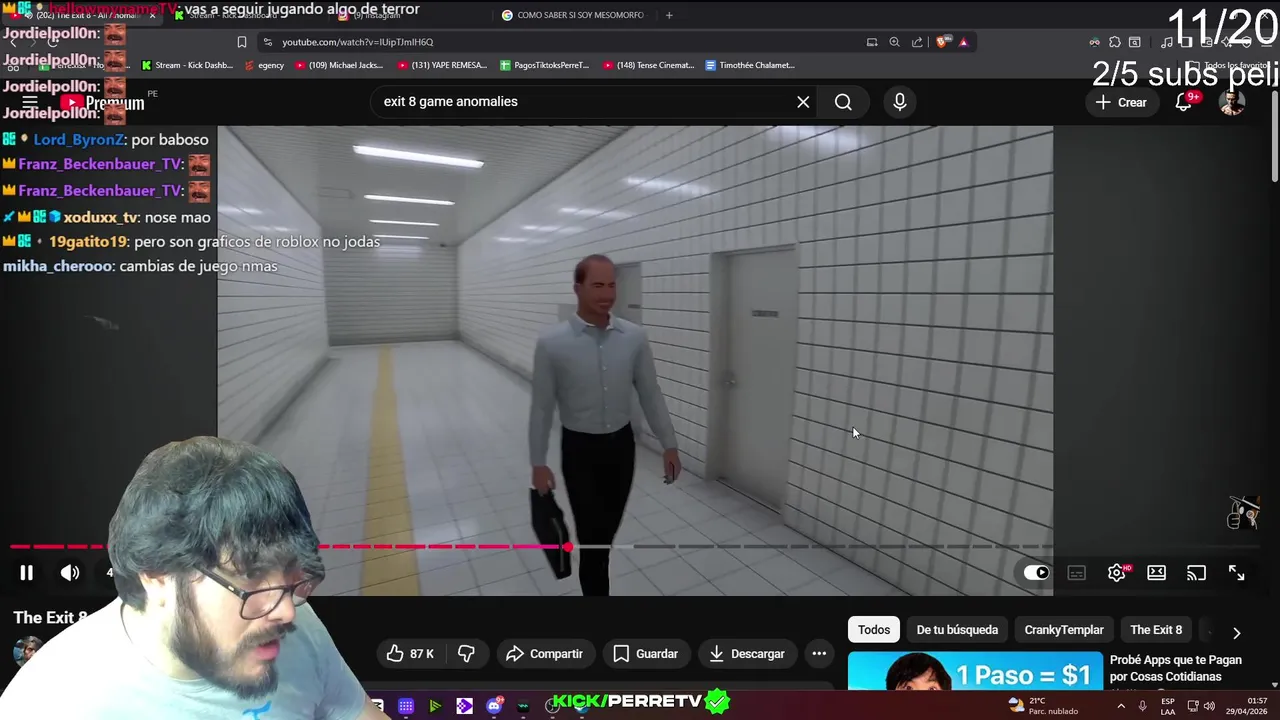Share this page from address bar
Viewport: 1280px width, 720px height.
coord(917,42)
